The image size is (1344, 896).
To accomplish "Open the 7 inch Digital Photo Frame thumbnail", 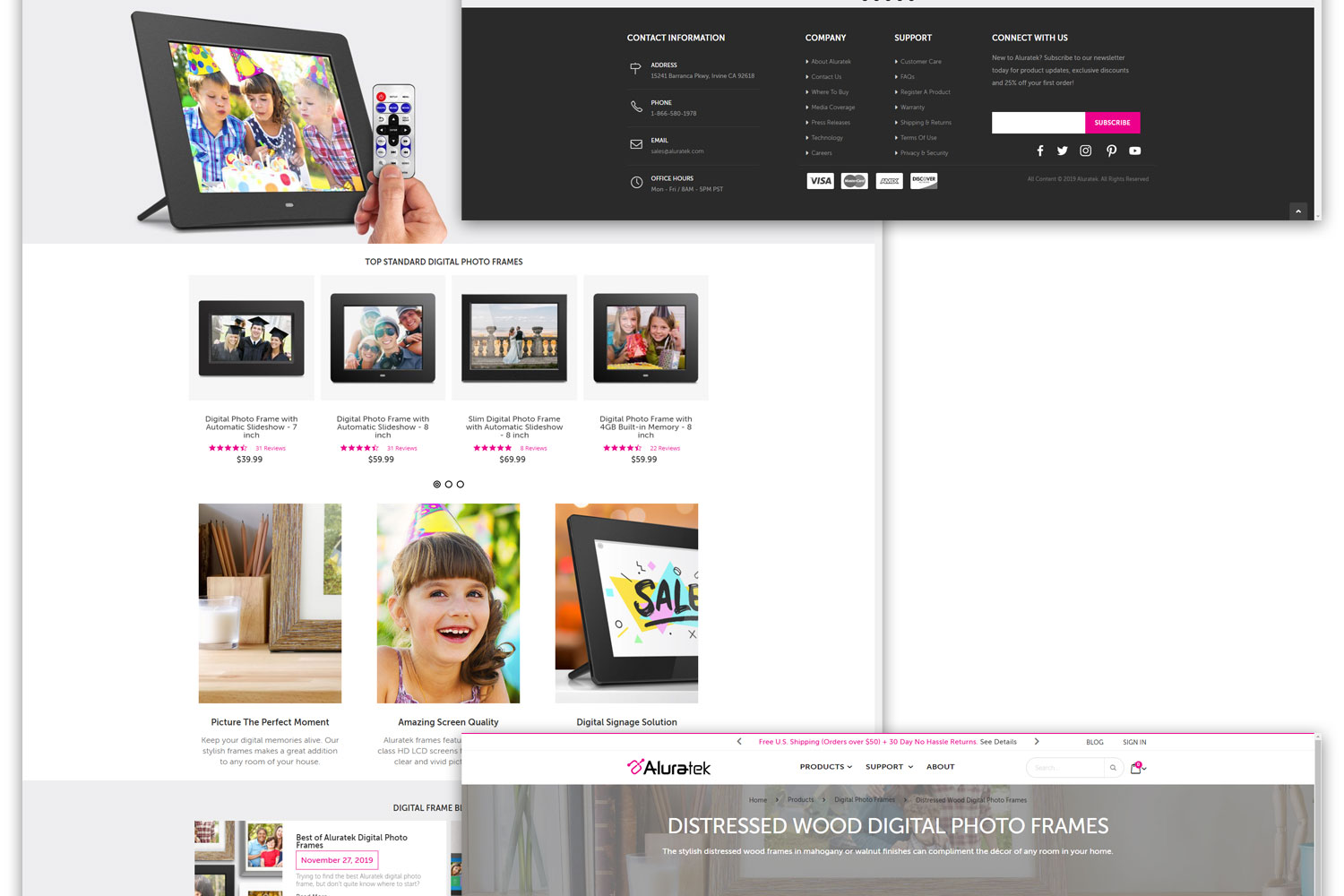I will click(251, 338).
